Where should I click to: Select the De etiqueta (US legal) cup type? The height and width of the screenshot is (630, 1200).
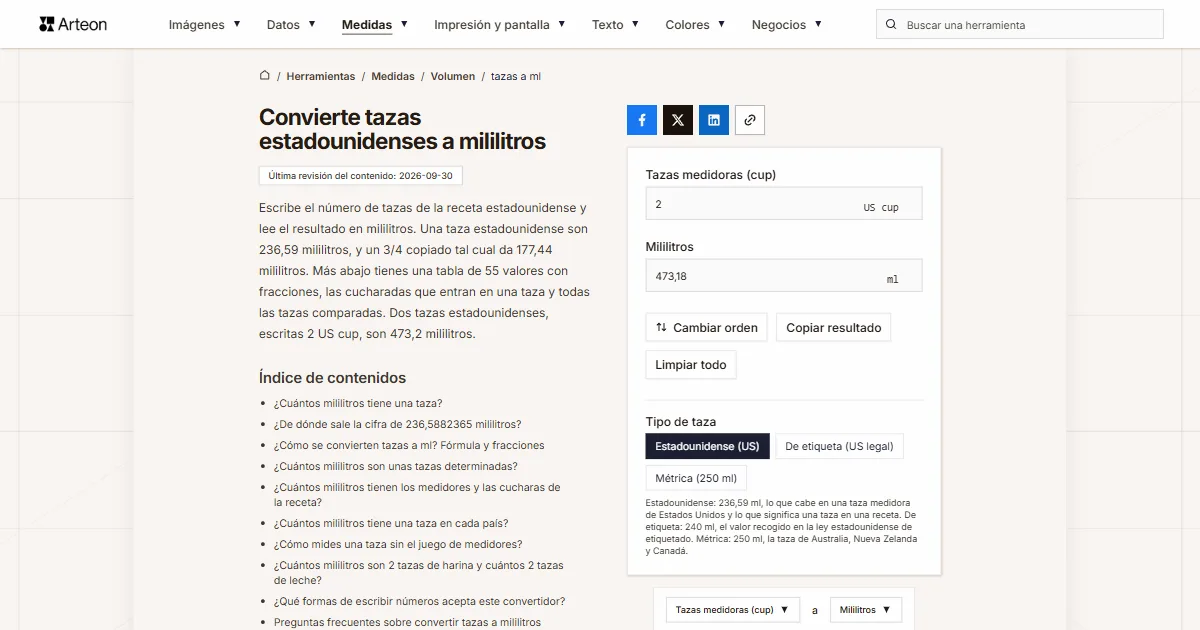click(x=840, y=446)
